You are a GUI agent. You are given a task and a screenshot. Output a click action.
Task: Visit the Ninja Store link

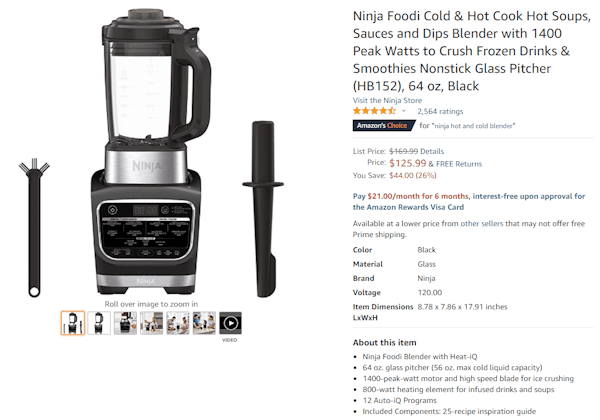(x=387, y=100)
